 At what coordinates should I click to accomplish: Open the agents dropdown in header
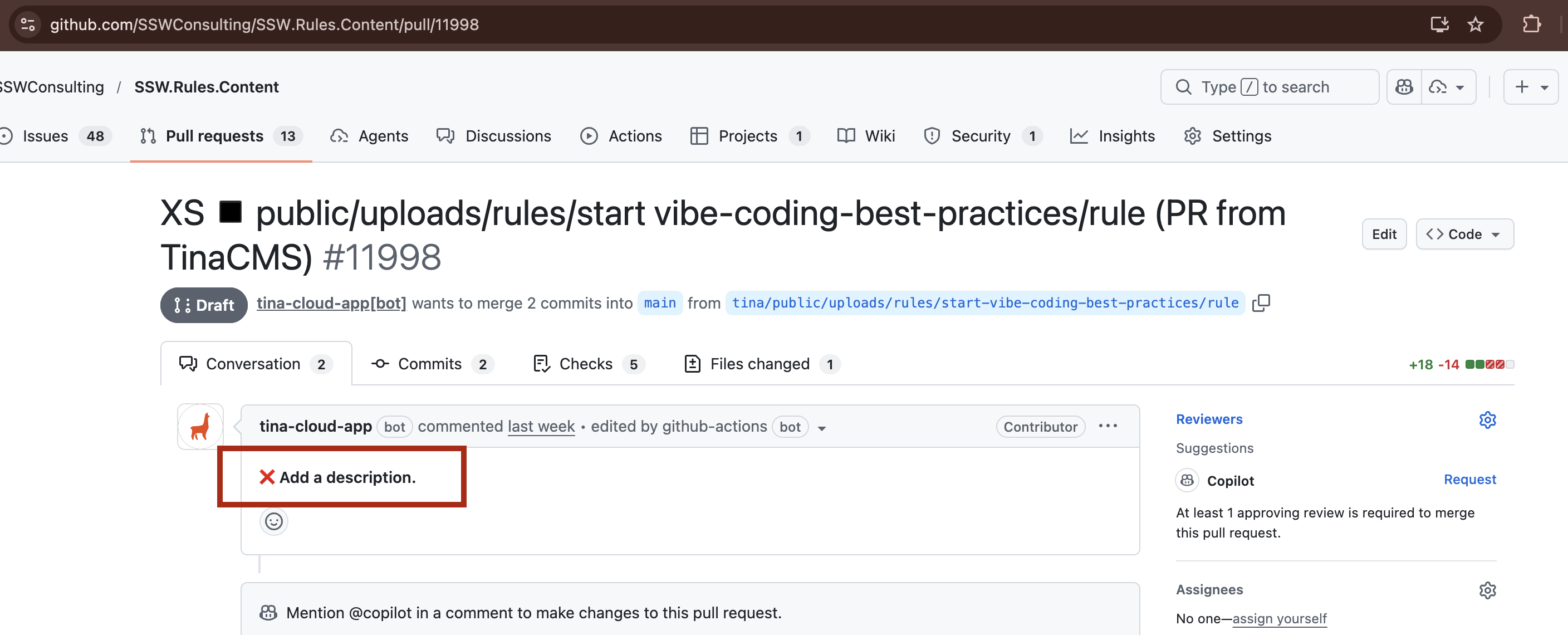(1448, 87)
